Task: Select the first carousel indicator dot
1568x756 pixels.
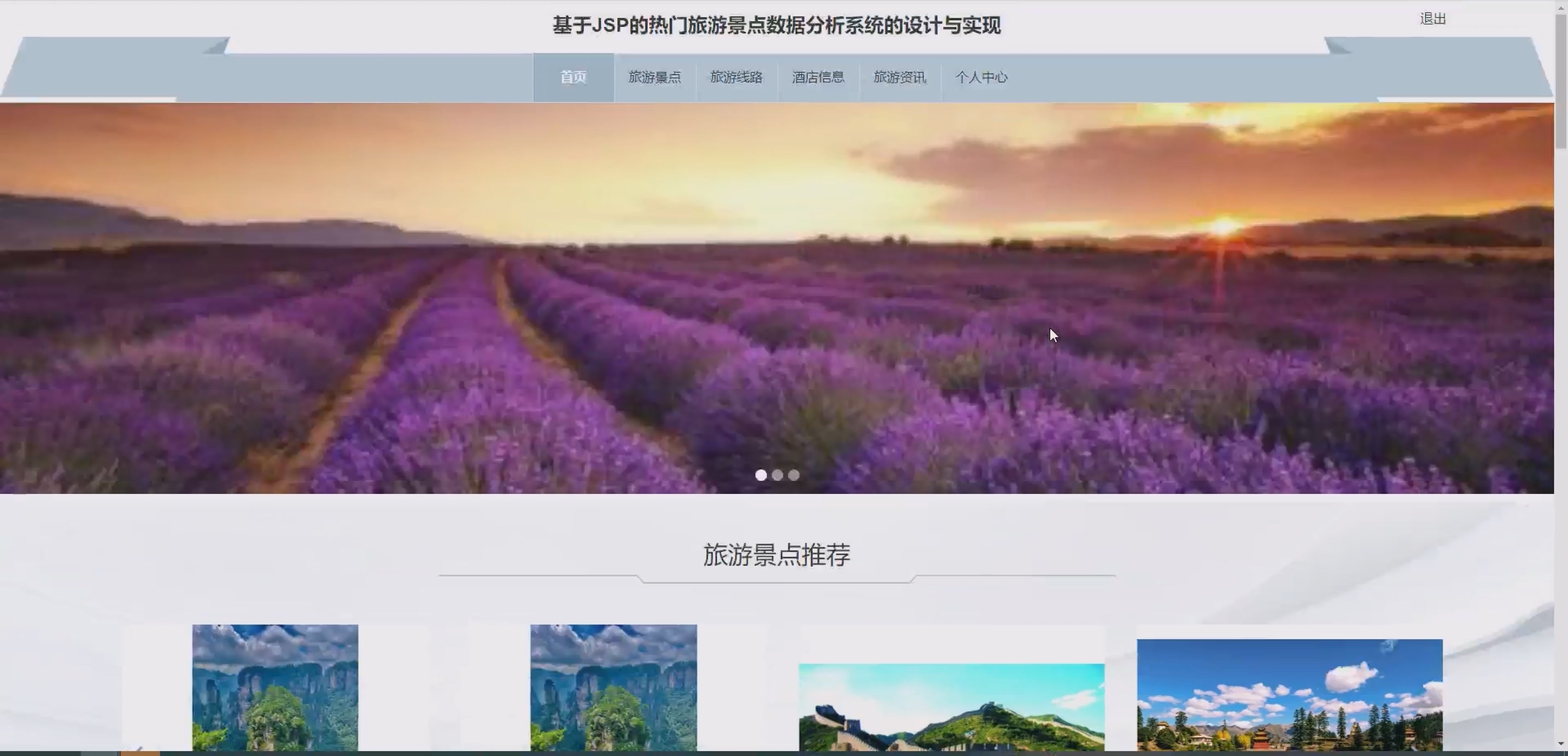Action: (x=761, y=475)
